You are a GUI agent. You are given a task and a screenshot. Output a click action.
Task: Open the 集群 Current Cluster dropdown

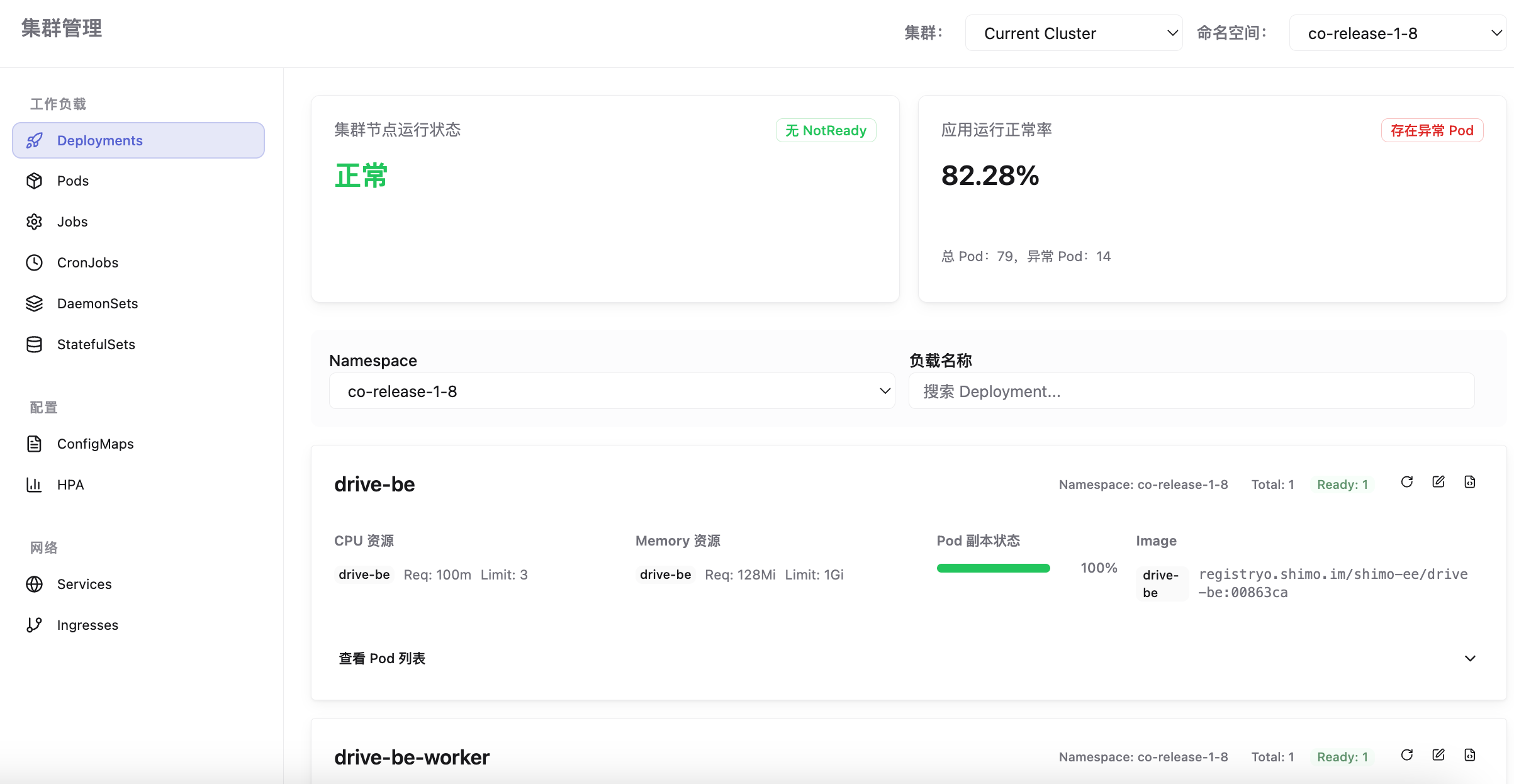pyautogui.click(x=1074, y=33)
